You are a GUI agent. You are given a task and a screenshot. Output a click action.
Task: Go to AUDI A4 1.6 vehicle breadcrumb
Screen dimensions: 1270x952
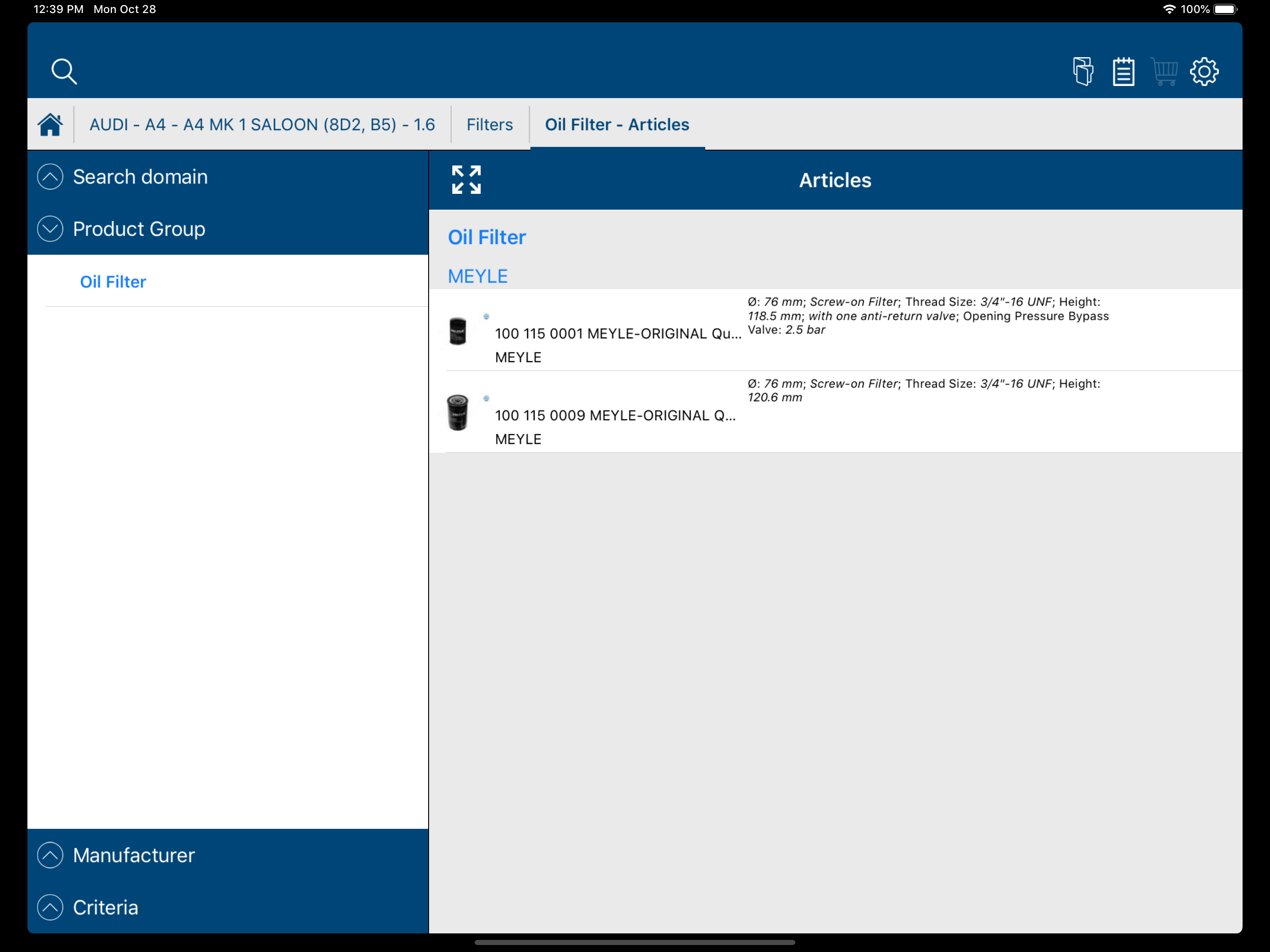[262, 125]
